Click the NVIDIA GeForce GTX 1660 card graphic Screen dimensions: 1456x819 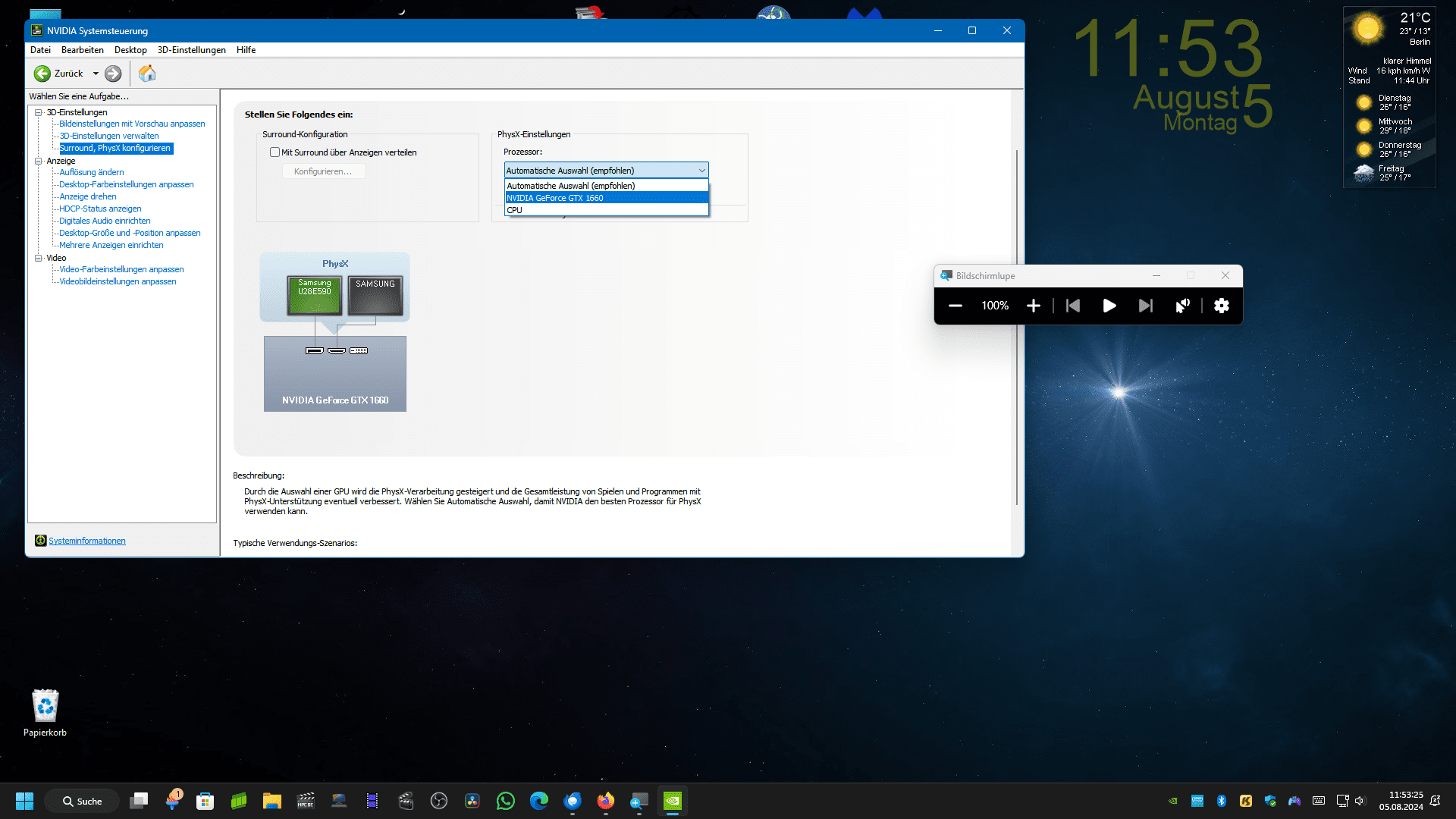[x=335, y=374]
